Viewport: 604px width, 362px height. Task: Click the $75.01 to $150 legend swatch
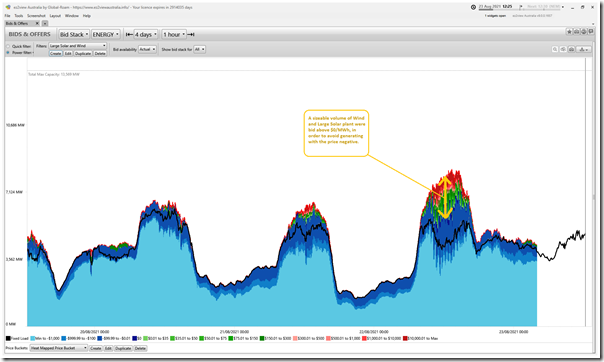pyautogui.click(x=231, y=339)
